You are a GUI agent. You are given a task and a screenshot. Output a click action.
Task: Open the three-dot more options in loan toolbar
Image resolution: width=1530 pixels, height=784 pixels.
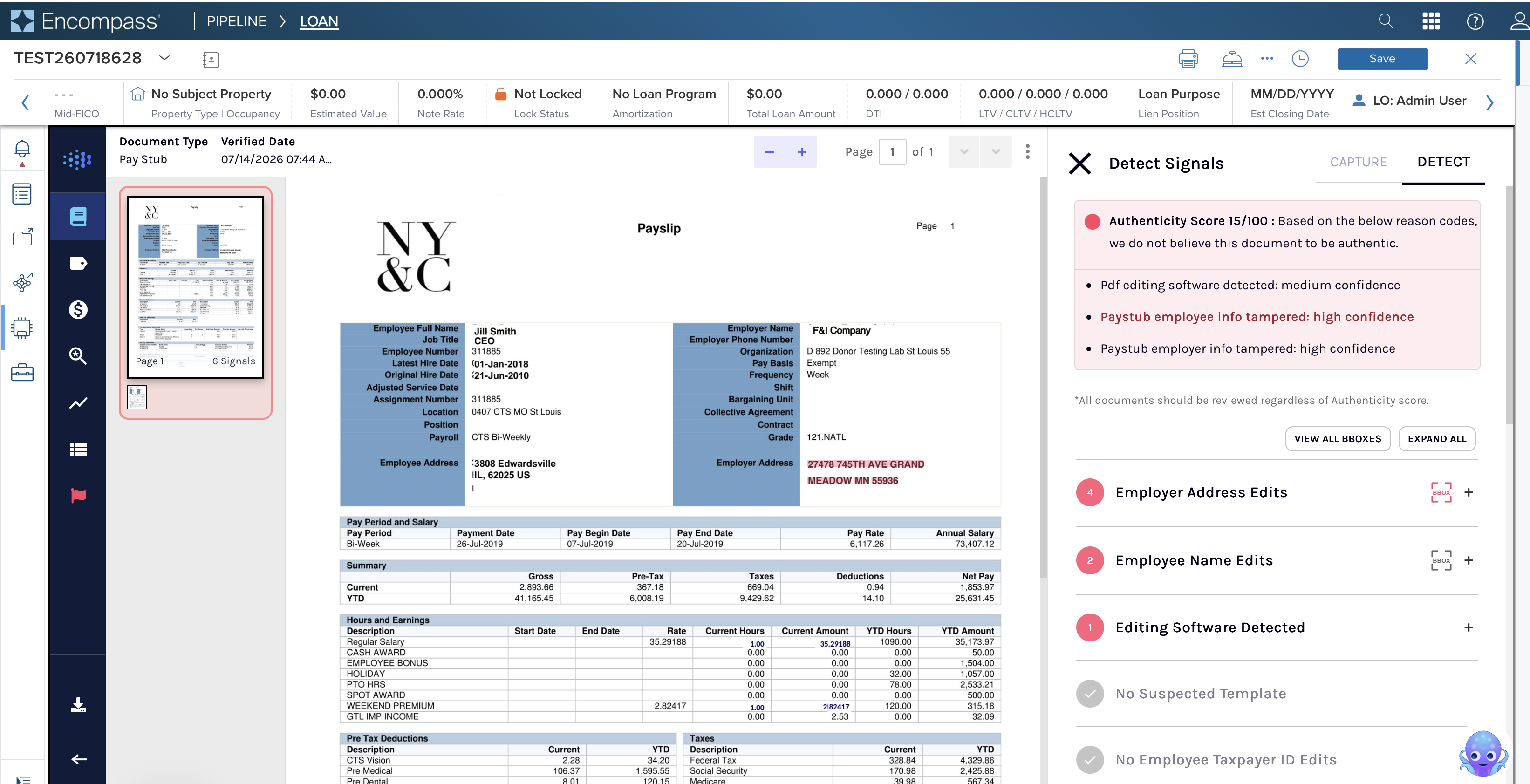tap(1267, 58)
